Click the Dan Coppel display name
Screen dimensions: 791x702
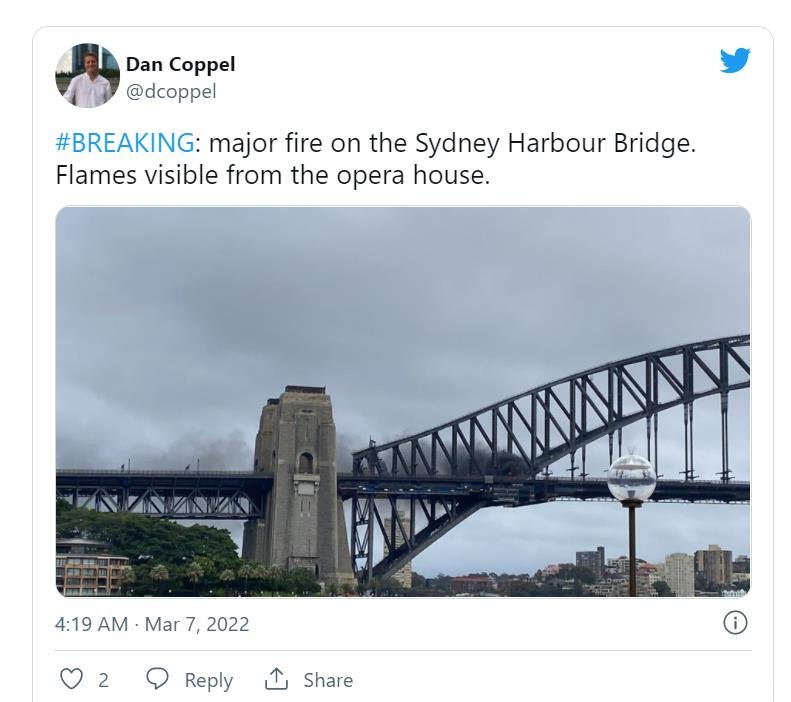(180, 65)
